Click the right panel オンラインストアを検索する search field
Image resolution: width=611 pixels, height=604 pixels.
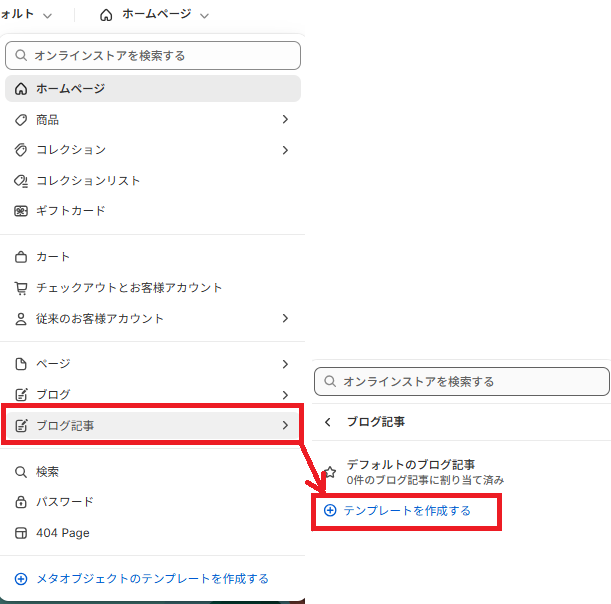coord(462,381)
